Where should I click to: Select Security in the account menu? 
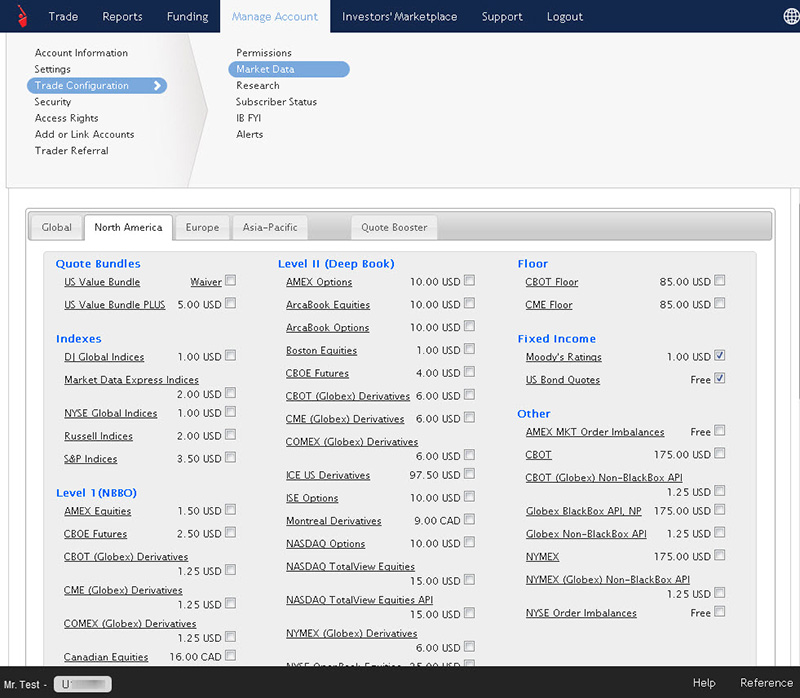point(53,102)
